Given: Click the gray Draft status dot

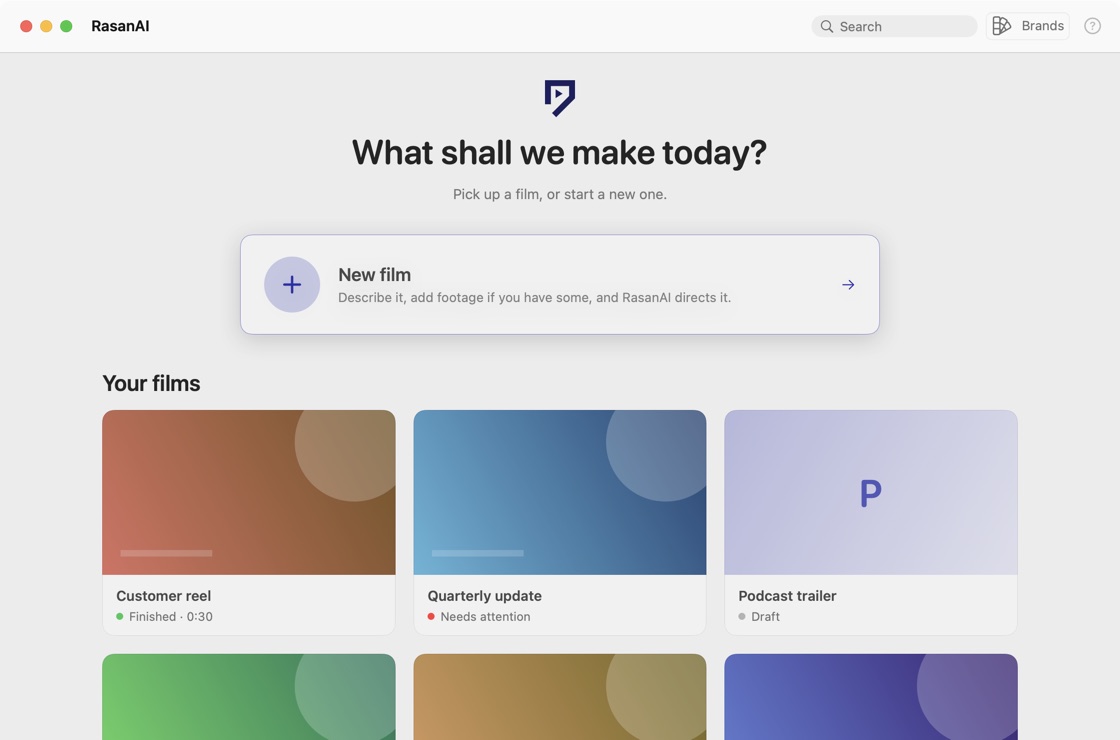Looking at the screenshot, I should pos(742,616).
